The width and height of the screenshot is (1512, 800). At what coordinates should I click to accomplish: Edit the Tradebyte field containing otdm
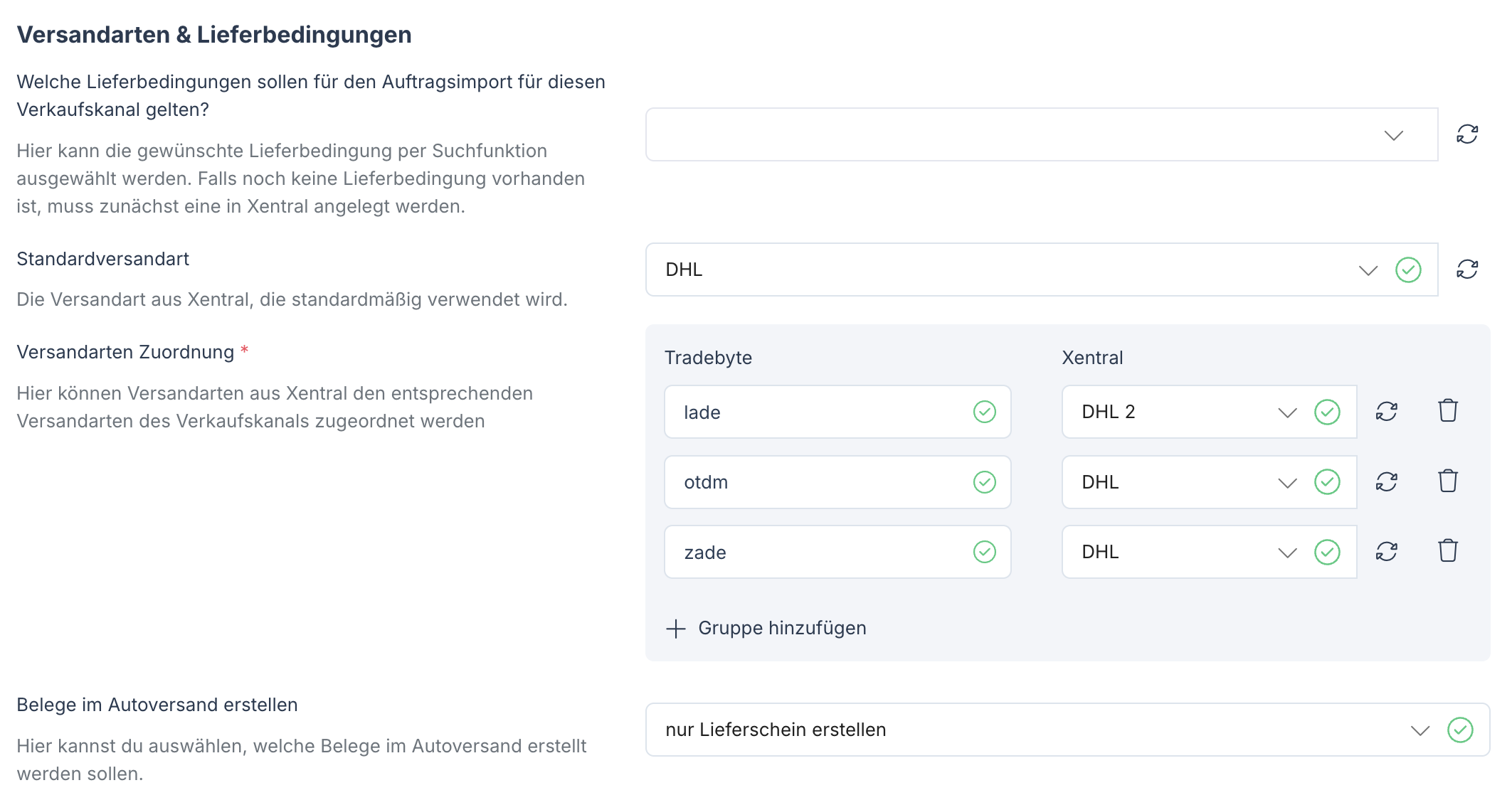837,482
